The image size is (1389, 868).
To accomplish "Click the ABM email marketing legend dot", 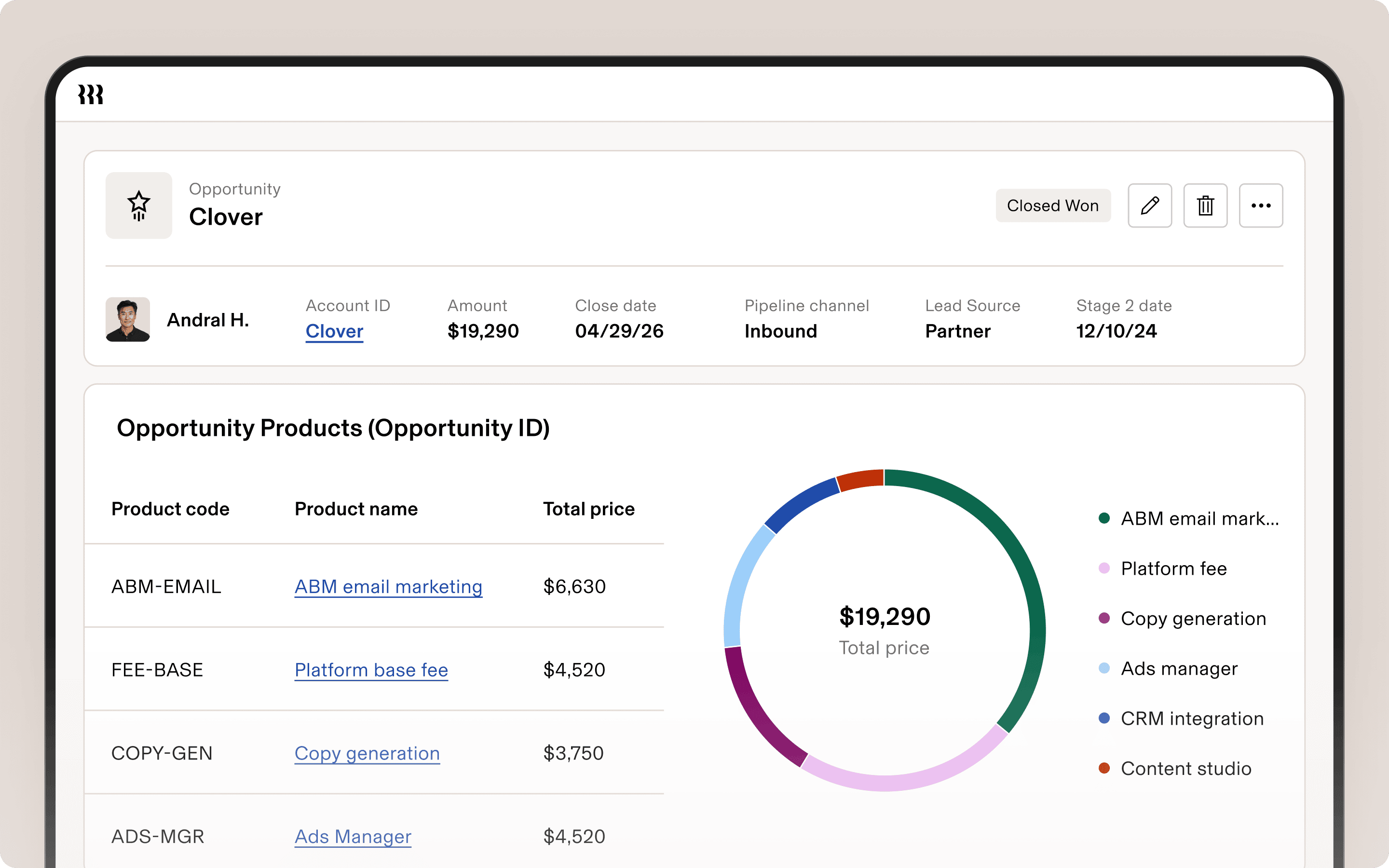I will (x=1104, y=518).
